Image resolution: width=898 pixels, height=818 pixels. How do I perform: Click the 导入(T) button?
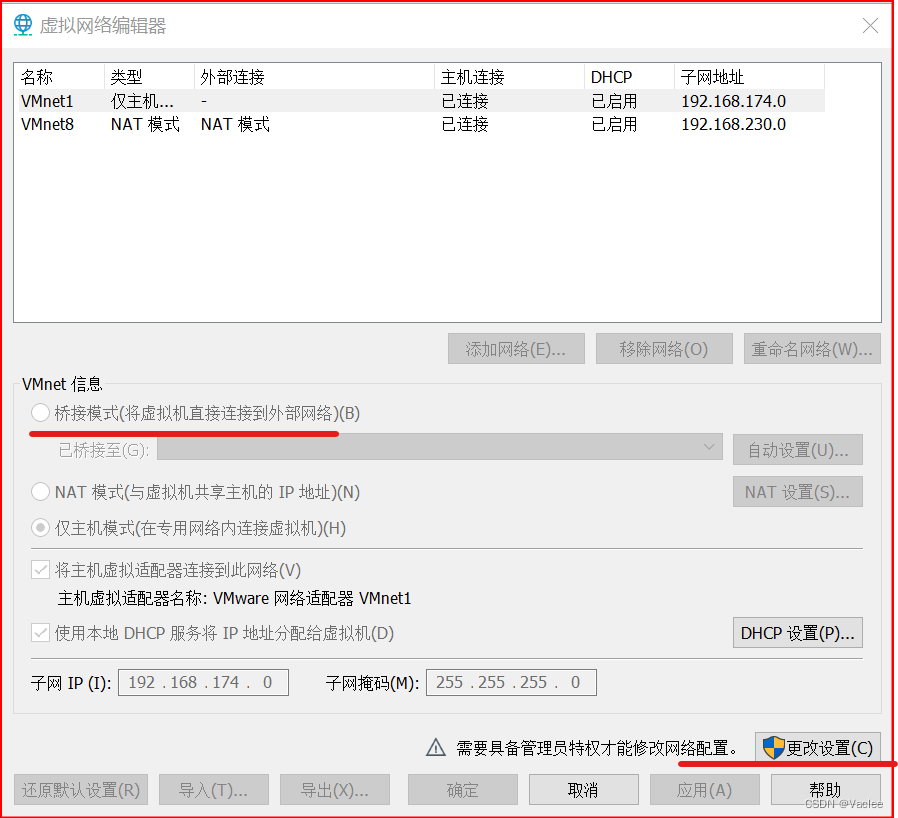(214, 790)
